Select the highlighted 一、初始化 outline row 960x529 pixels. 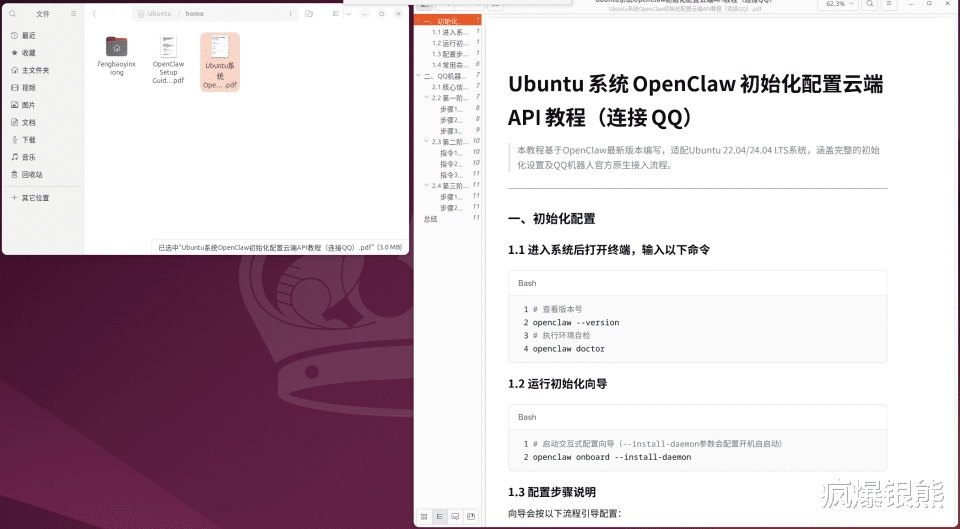point(448,21)
